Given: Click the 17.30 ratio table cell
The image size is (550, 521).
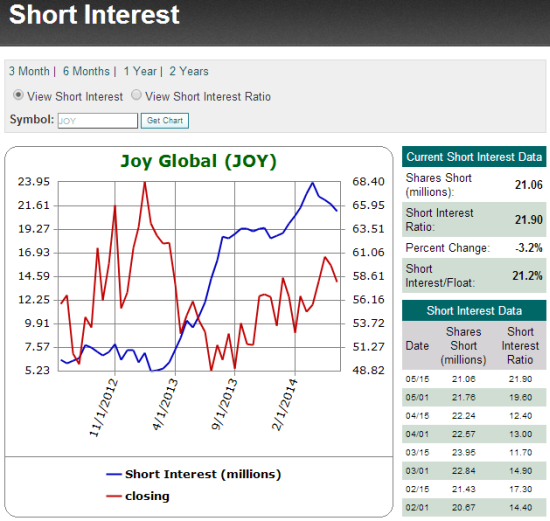Looking at the screenshot, I should [521, 489].
